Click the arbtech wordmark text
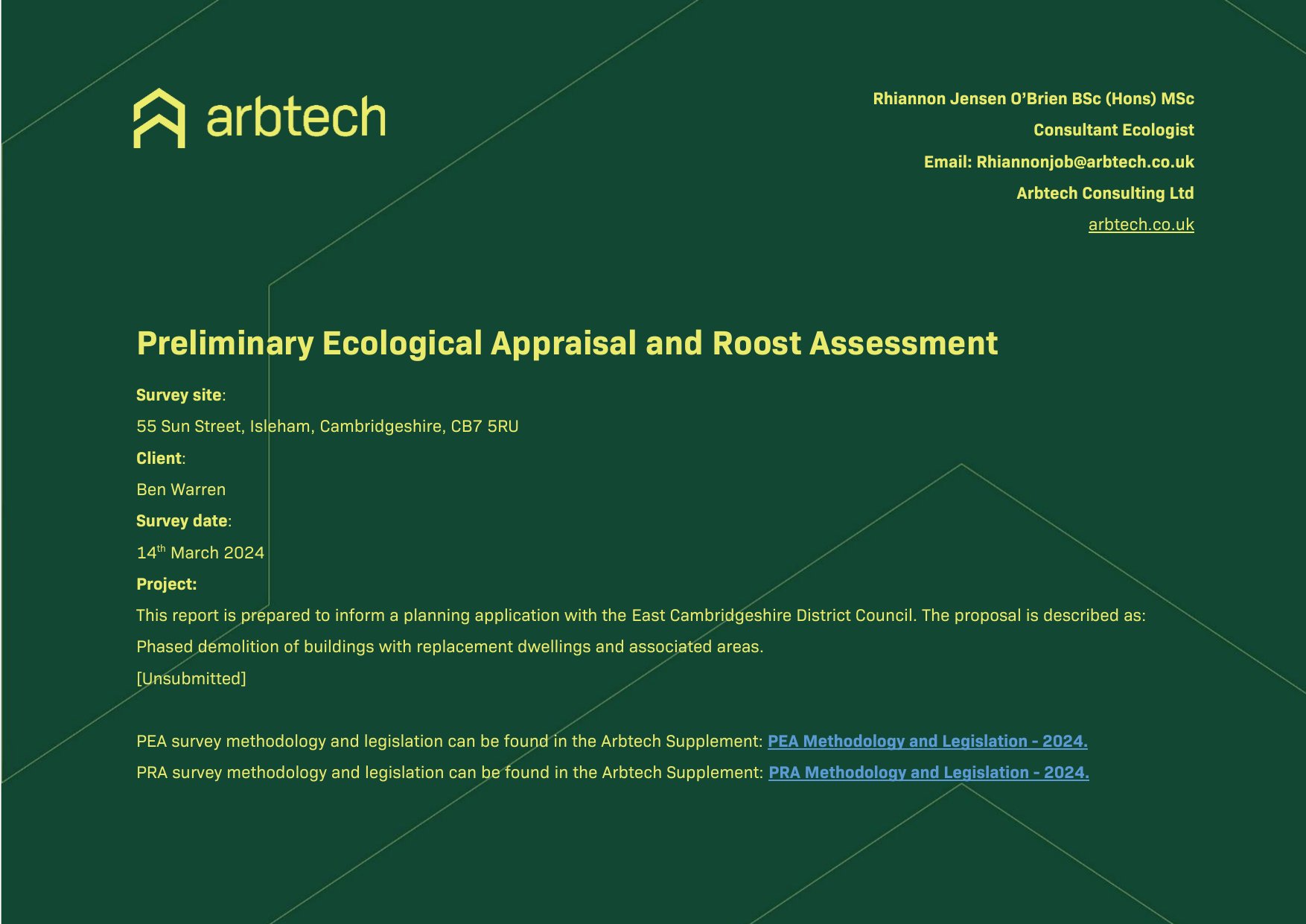This screenshot has width=1306, height=924. tap(296, 118)
